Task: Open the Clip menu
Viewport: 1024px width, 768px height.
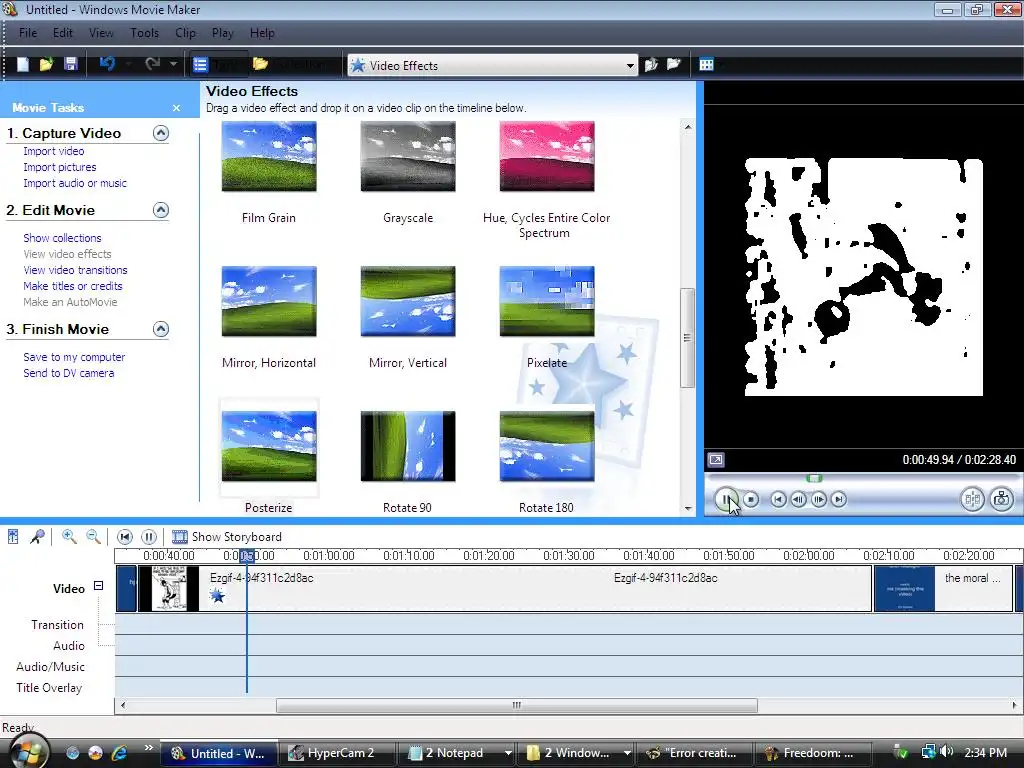Action: point(185,33)
